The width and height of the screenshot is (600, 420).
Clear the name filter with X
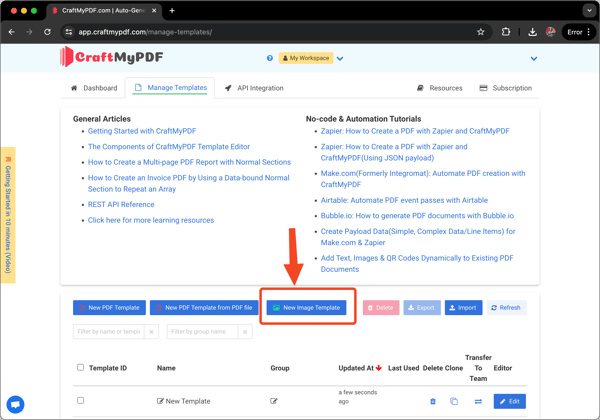click(x=152, y=332)
